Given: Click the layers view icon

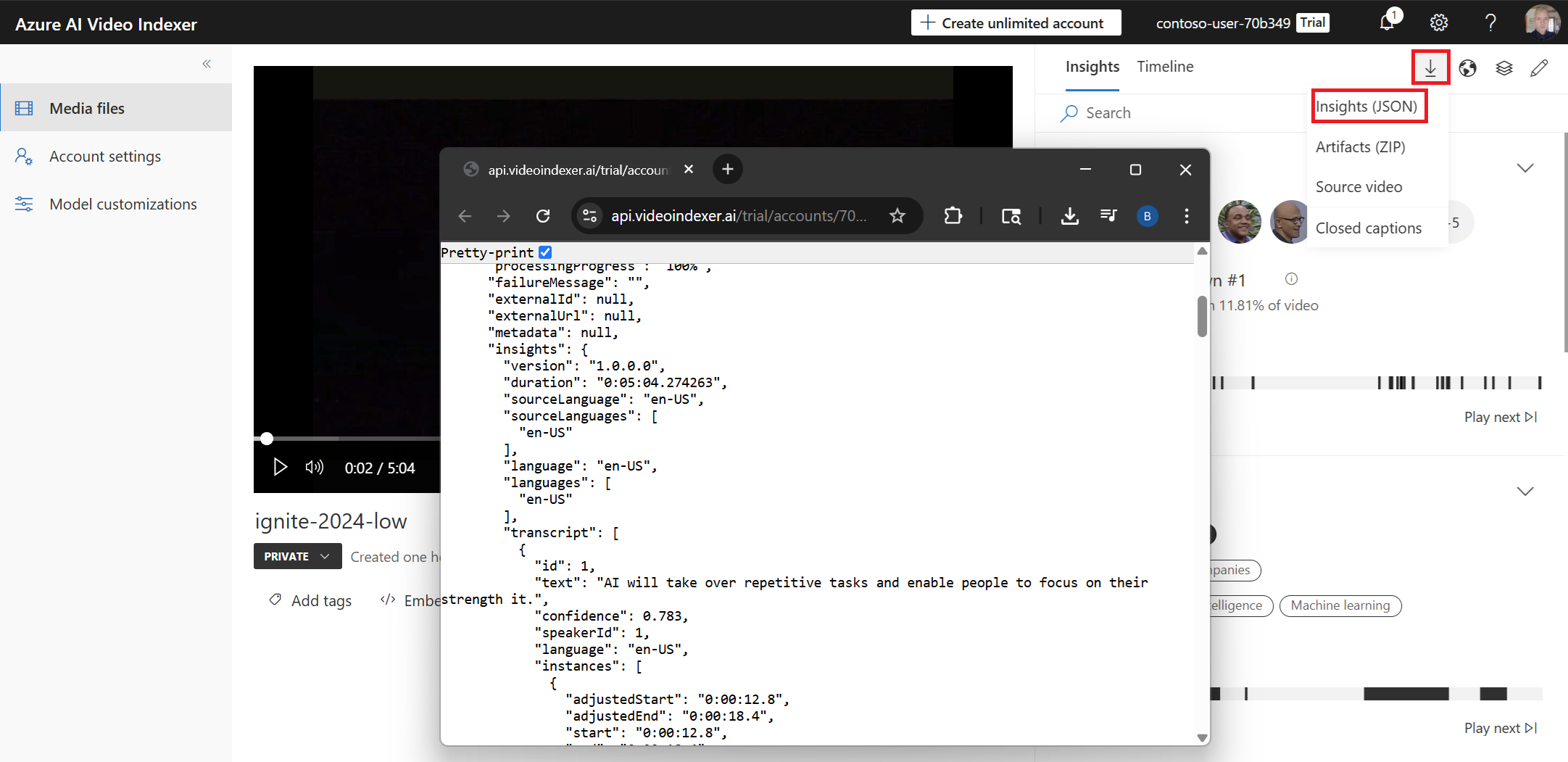Looking at the screenshot, I should 1504,68.
